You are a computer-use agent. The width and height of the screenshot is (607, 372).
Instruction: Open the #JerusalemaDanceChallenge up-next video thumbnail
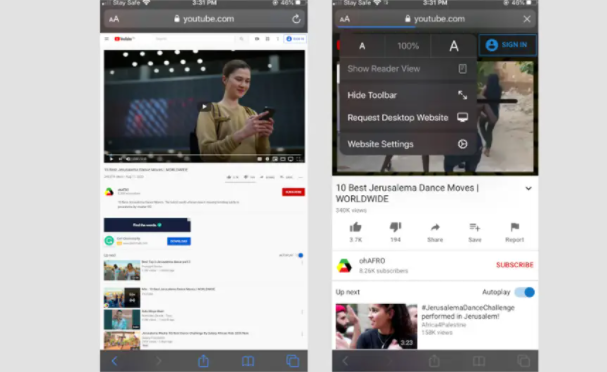(x=376, y=326)
